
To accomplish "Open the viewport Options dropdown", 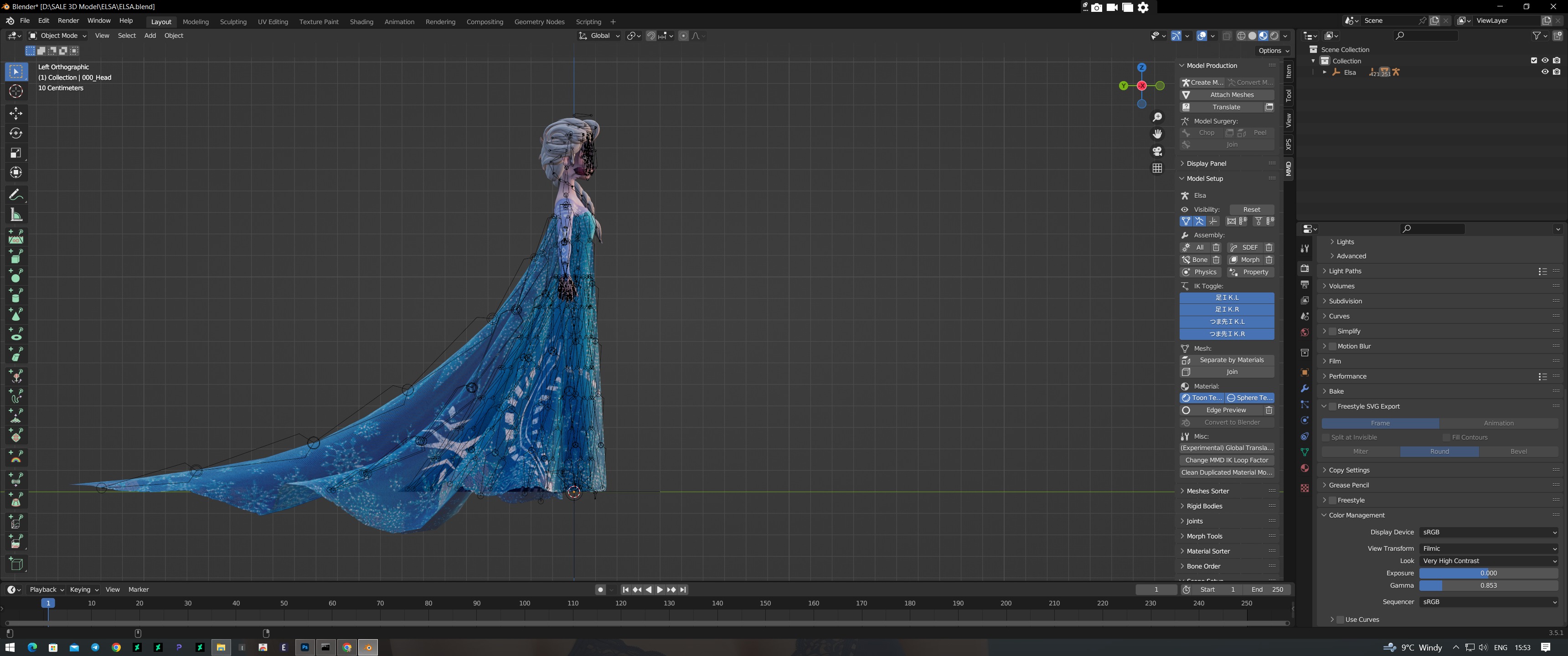I will point(1274,51).
